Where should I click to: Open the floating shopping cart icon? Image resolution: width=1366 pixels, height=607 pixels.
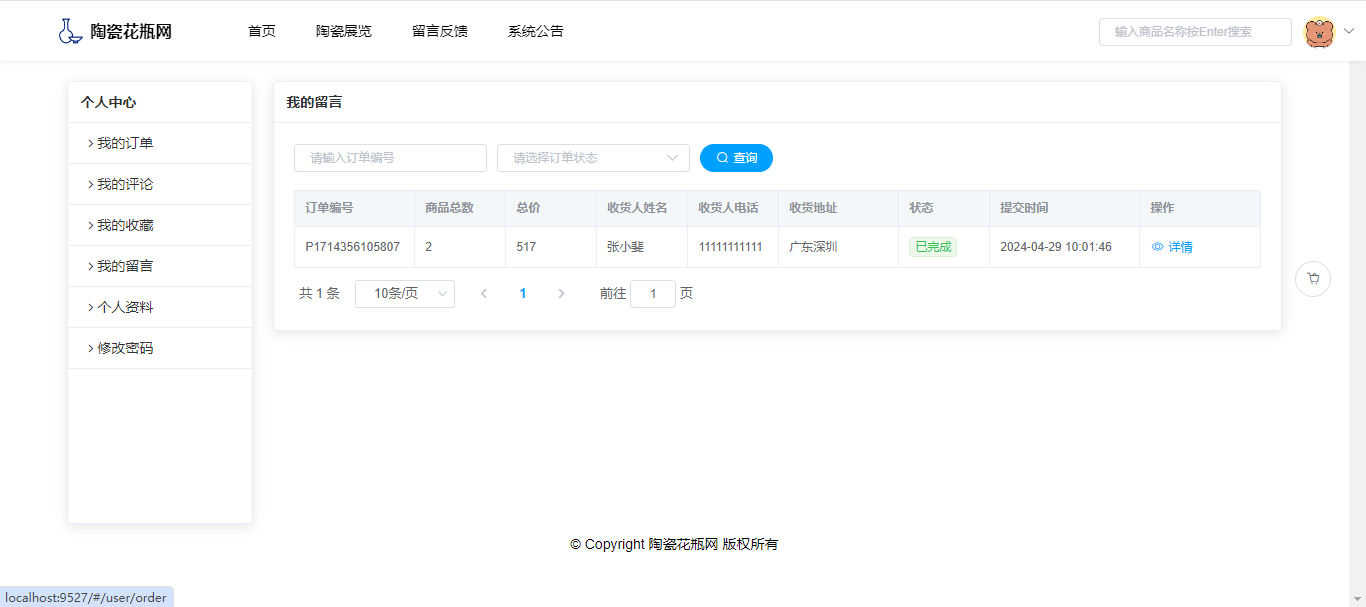(1312, 279)
